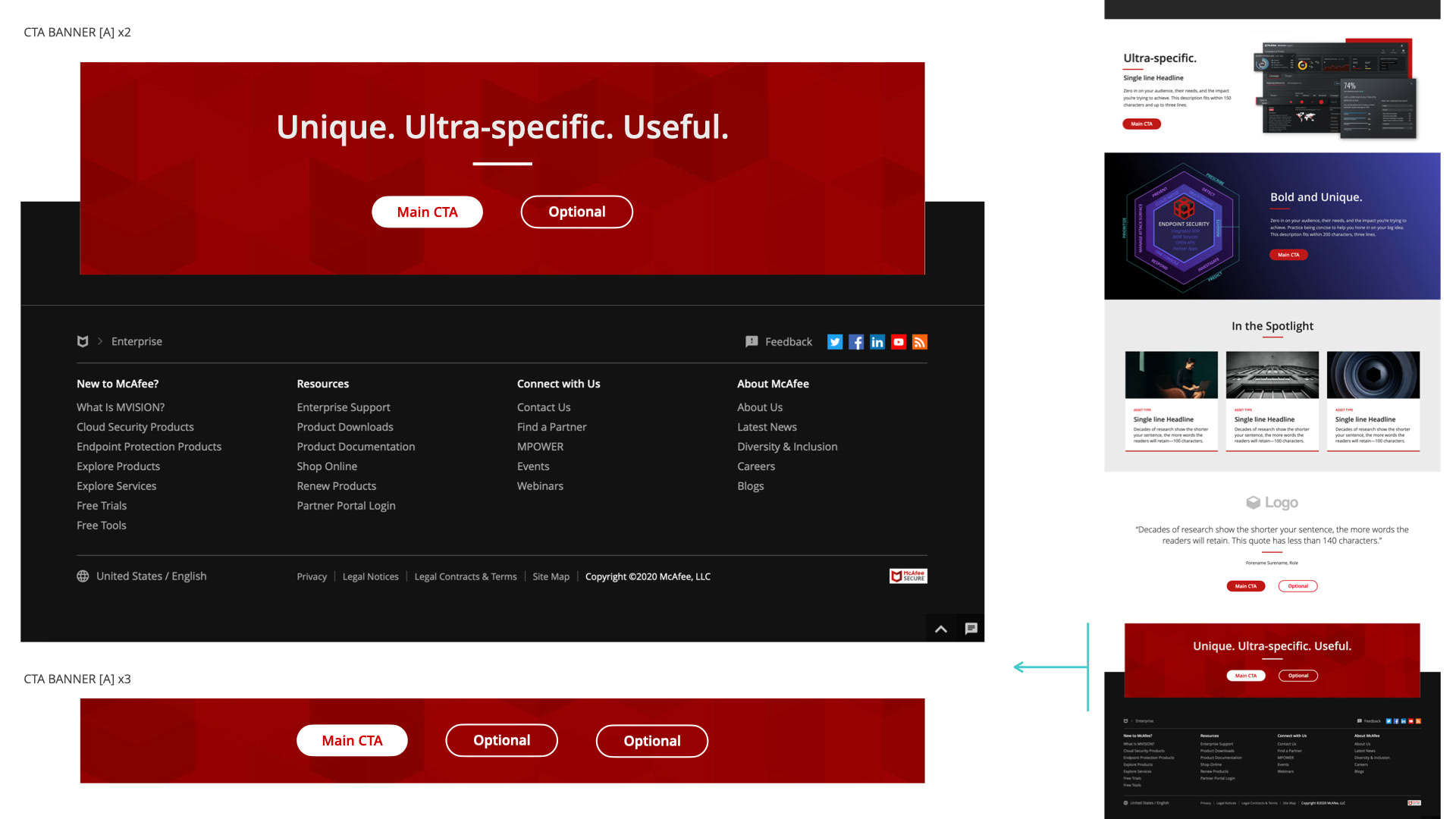
Task: Open the Partner Portal Login link
Action: tap(346, 506)
